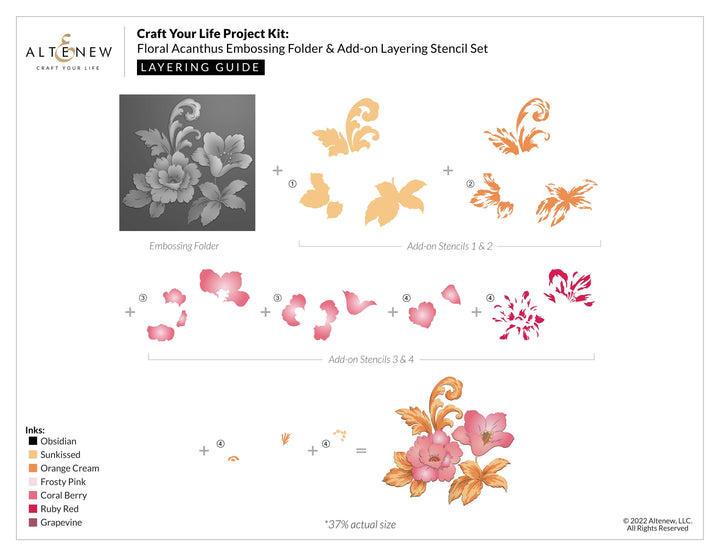Click the circled number 1 icon
The height and width of the screenshot is (556, 720).
[x=292, y=184]
